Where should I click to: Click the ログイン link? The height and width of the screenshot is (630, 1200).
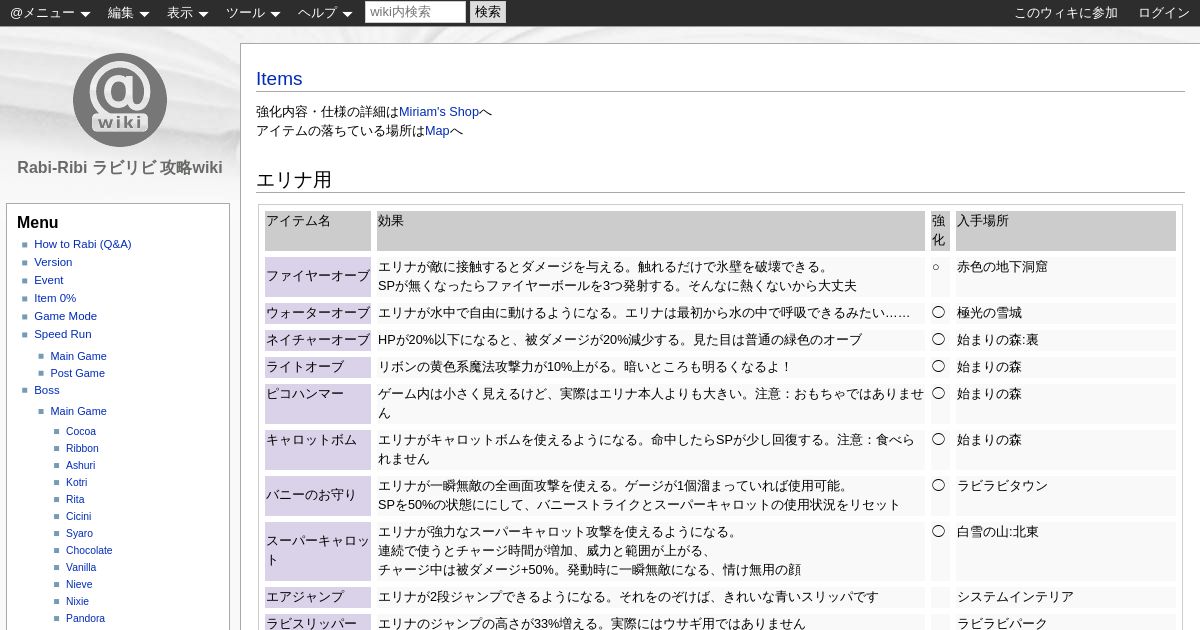coord(1164,13)
